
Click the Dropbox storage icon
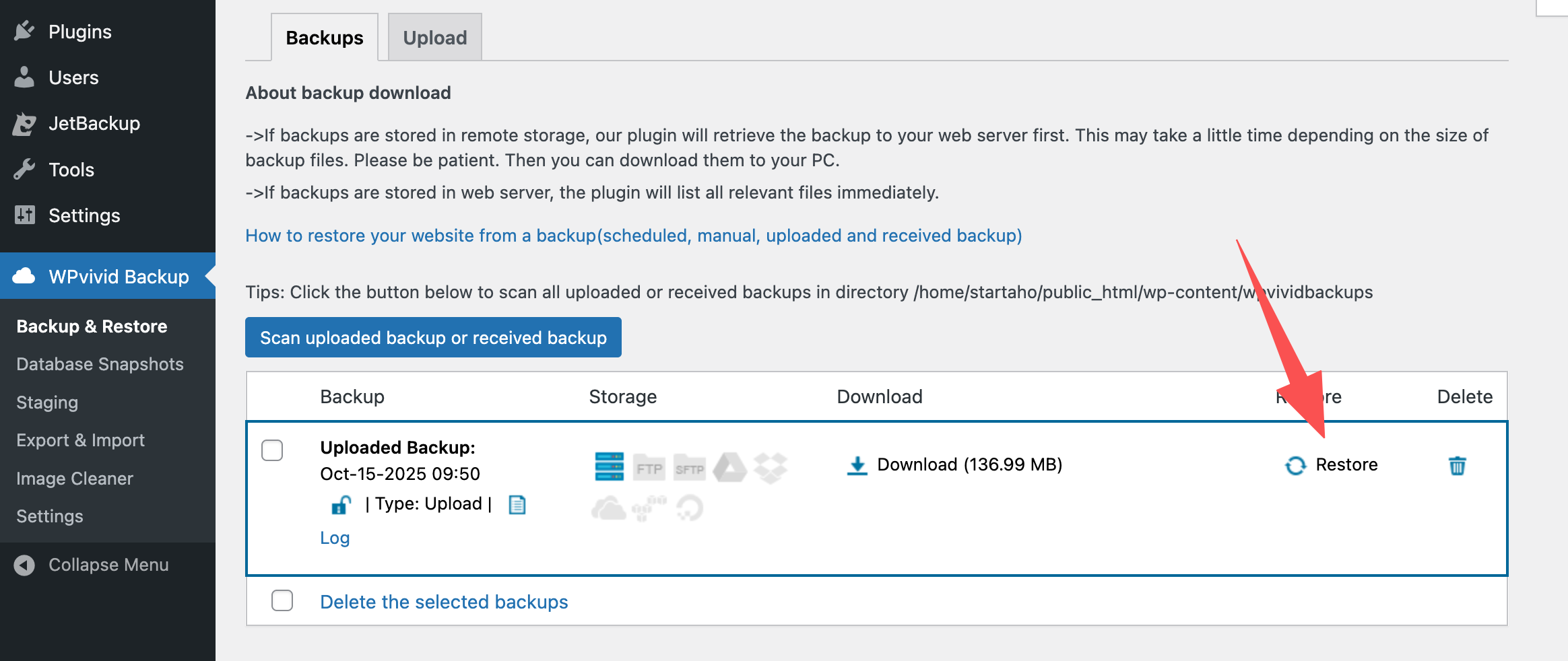[x=771, y=467]
